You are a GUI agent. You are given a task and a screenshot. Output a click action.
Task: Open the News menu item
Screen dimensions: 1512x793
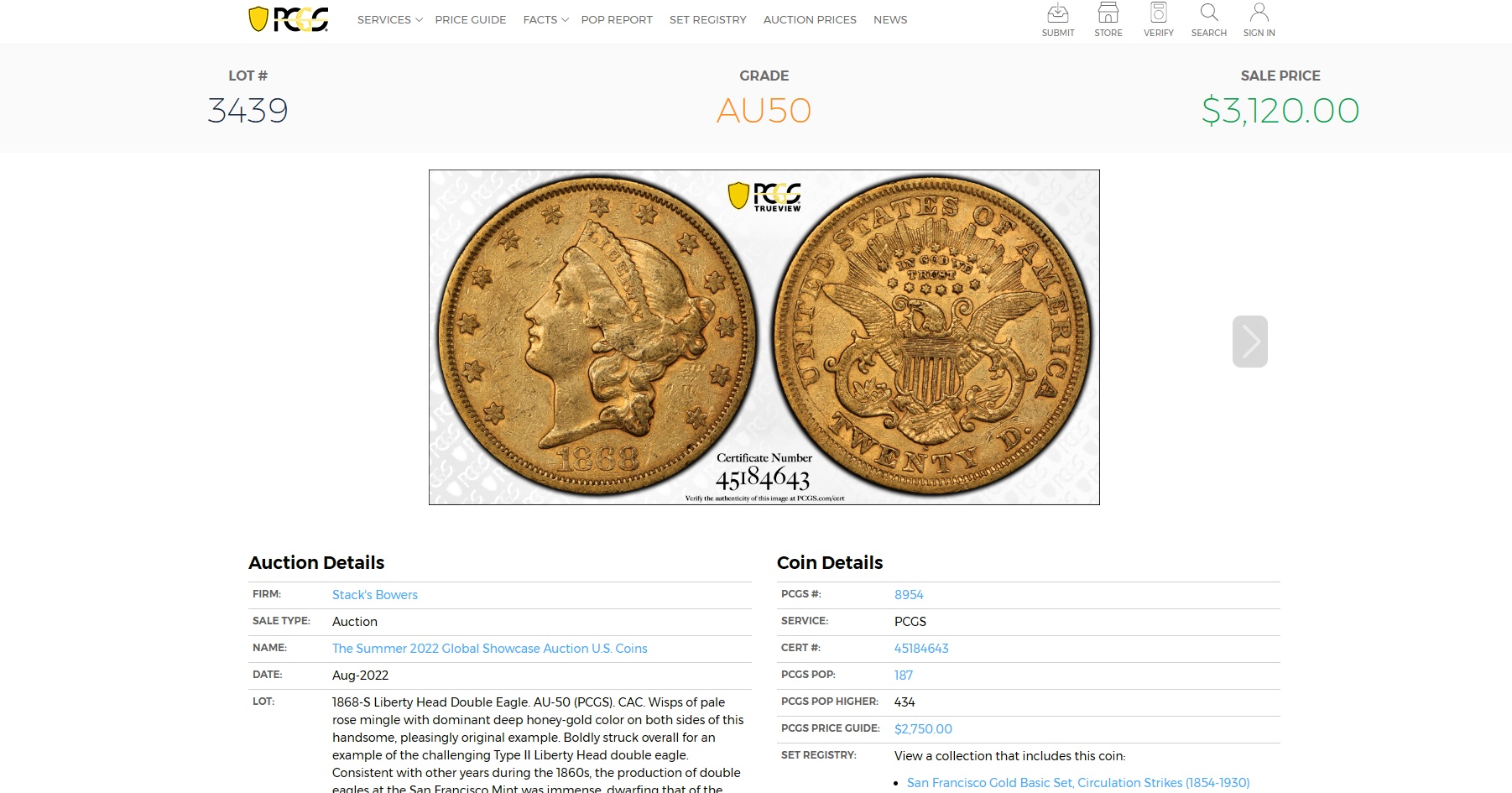click(890, 19)
